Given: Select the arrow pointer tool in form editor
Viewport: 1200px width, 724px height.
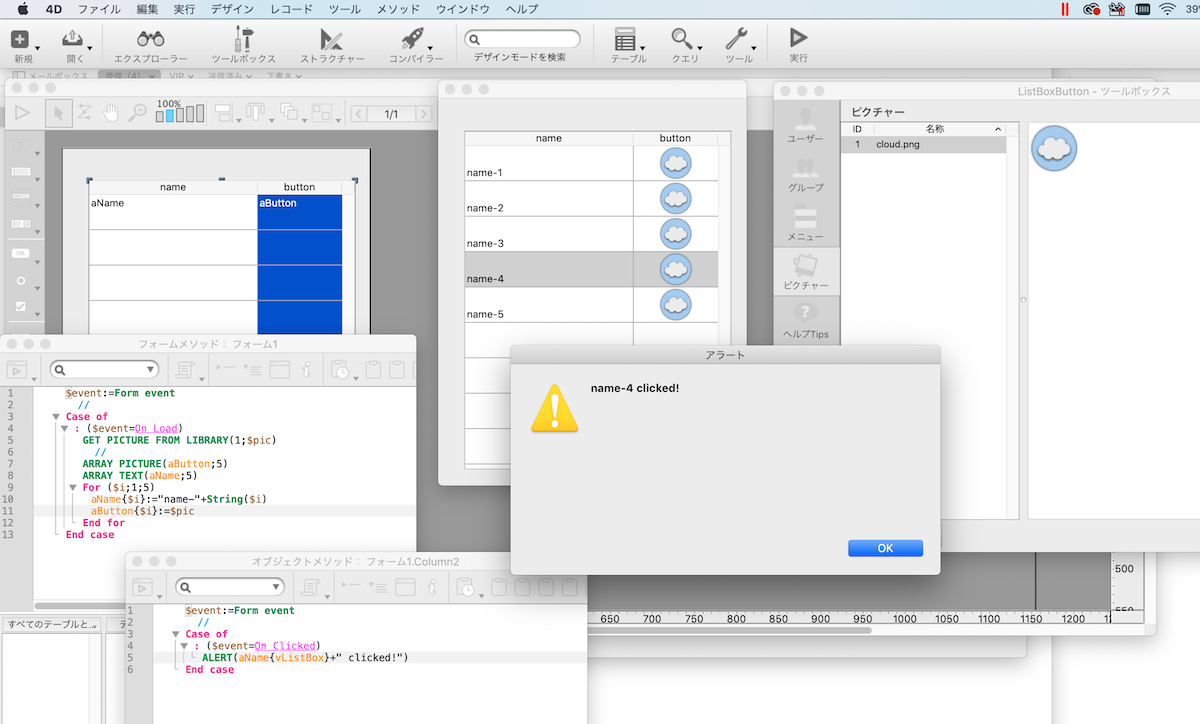Looking at the screenshot, I should tap(58, 113).
